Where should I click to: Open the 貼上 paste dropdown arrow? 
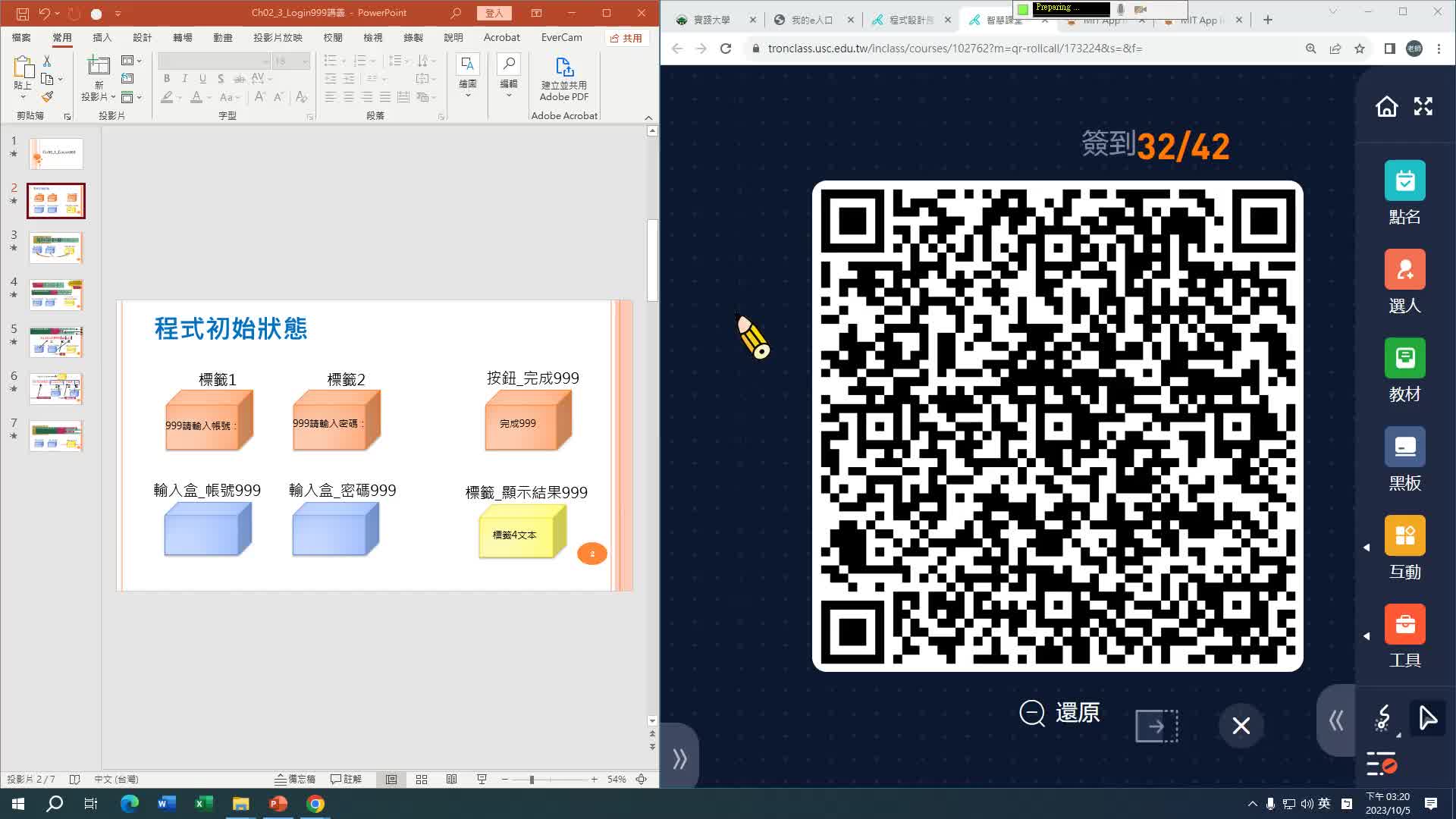(23, 97)
